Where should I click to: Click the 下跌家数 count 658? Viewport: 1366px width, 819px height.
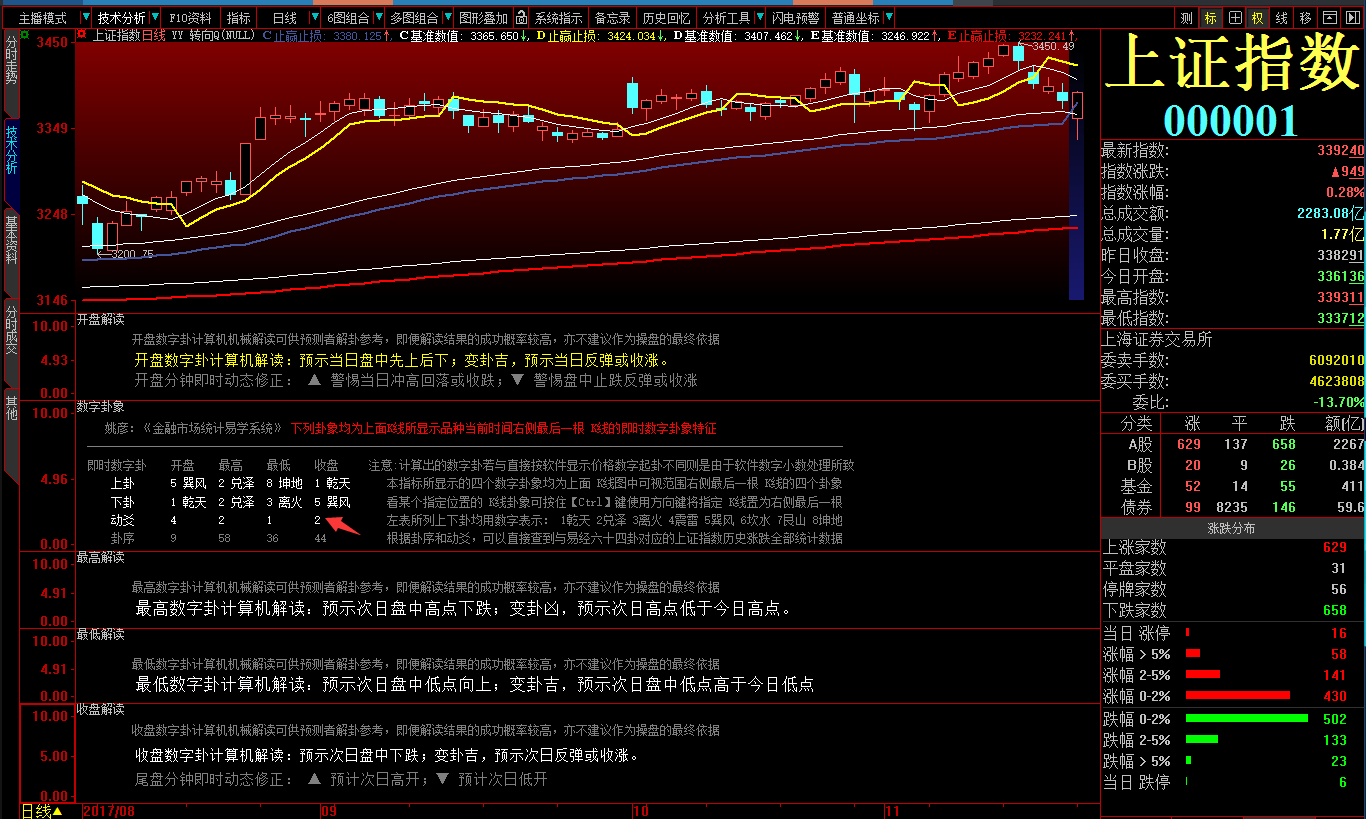(1335, 610)
